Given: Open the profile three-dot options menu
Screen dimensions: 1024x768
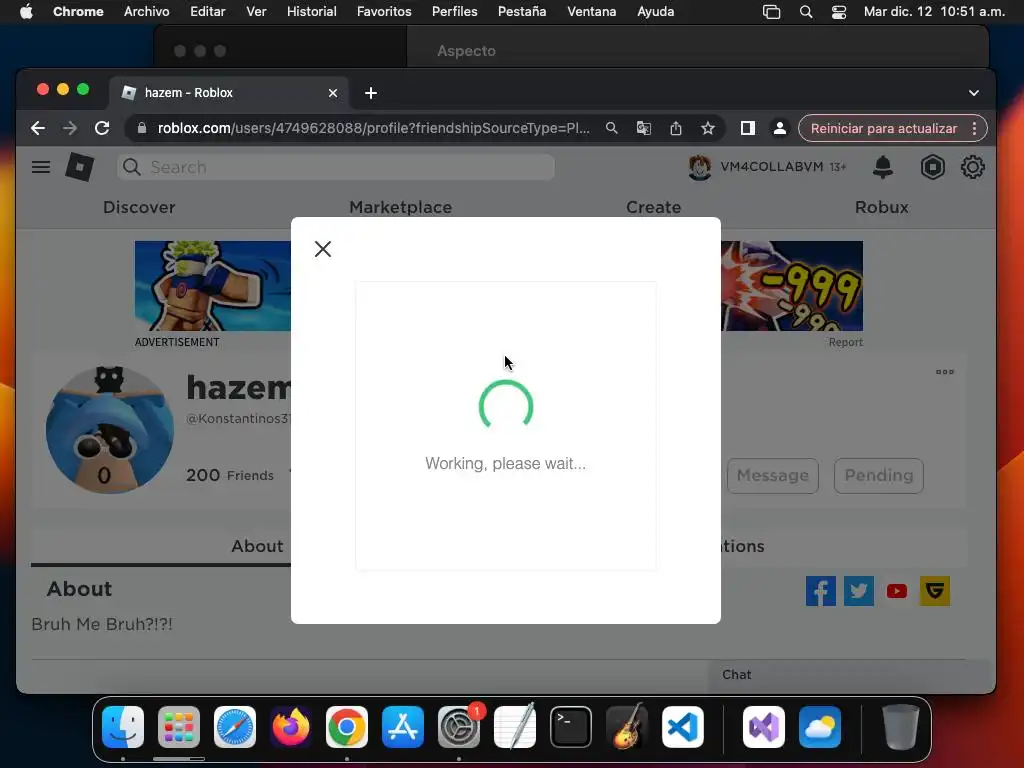Looking at the screenshot, I should pos(944,372).
